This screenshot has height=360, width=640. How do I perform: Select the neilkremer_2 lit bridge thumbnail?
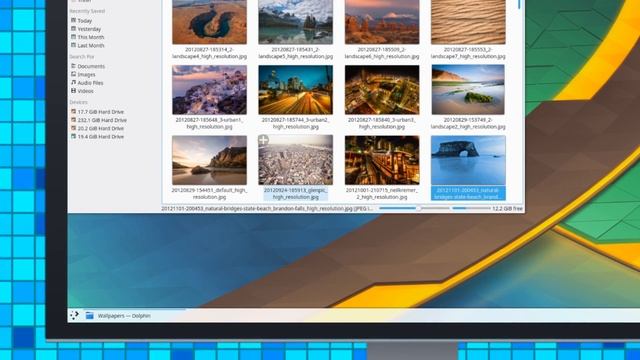click(382, 160)
